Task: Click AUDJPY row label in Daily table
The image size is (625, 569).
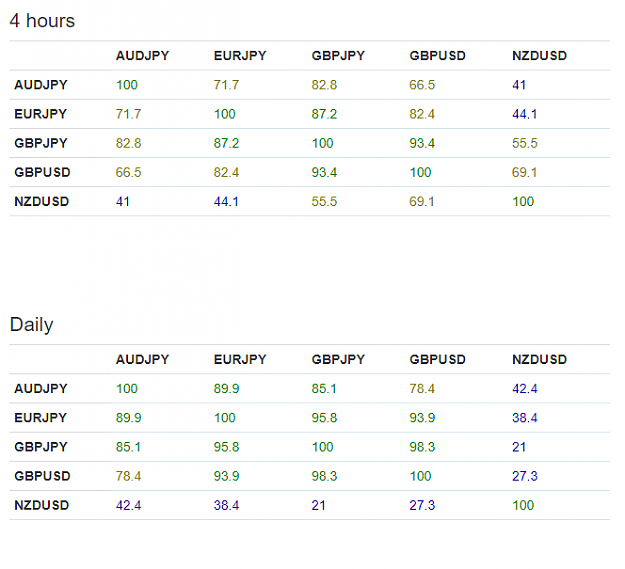Action: coord(41,388)
